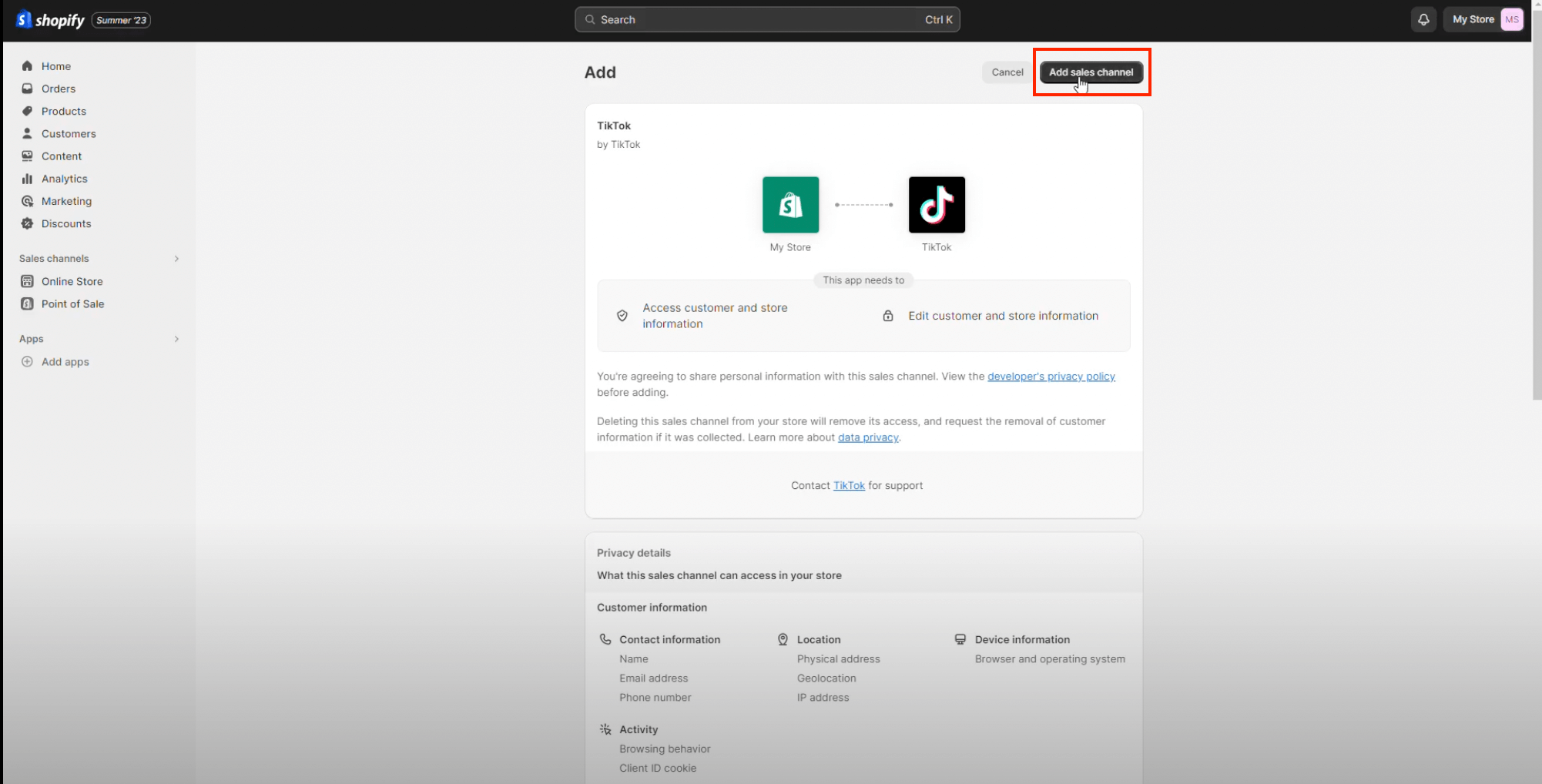1542x784 pixels.
Task: Click the Add apps plus icon
Action: (27, 361)
